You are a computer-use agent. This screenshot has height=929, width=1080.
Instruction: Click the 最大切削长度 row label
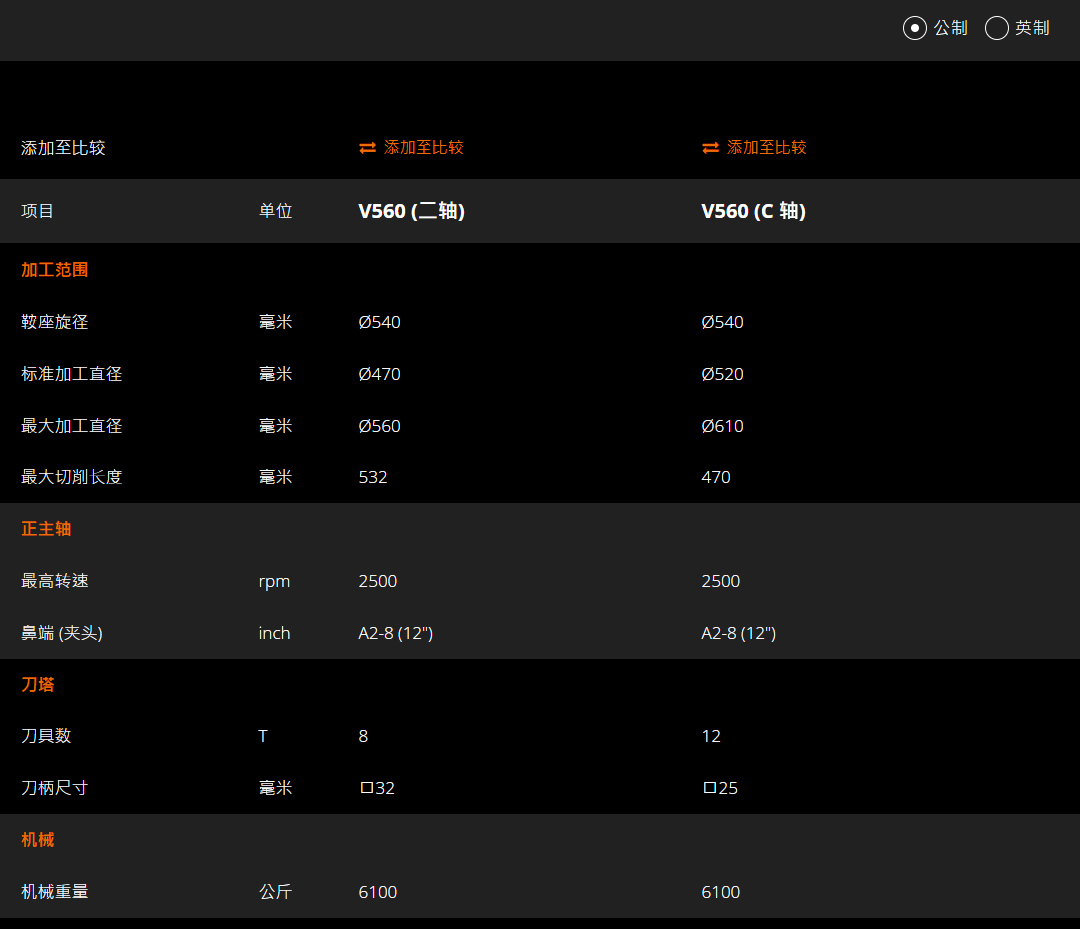[71, 477]
